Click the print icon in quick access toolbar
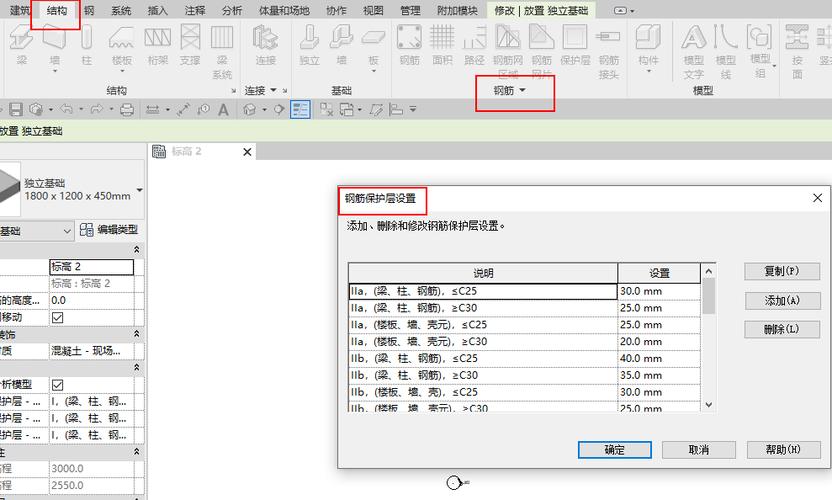832x500 pixels. point(127,109)
